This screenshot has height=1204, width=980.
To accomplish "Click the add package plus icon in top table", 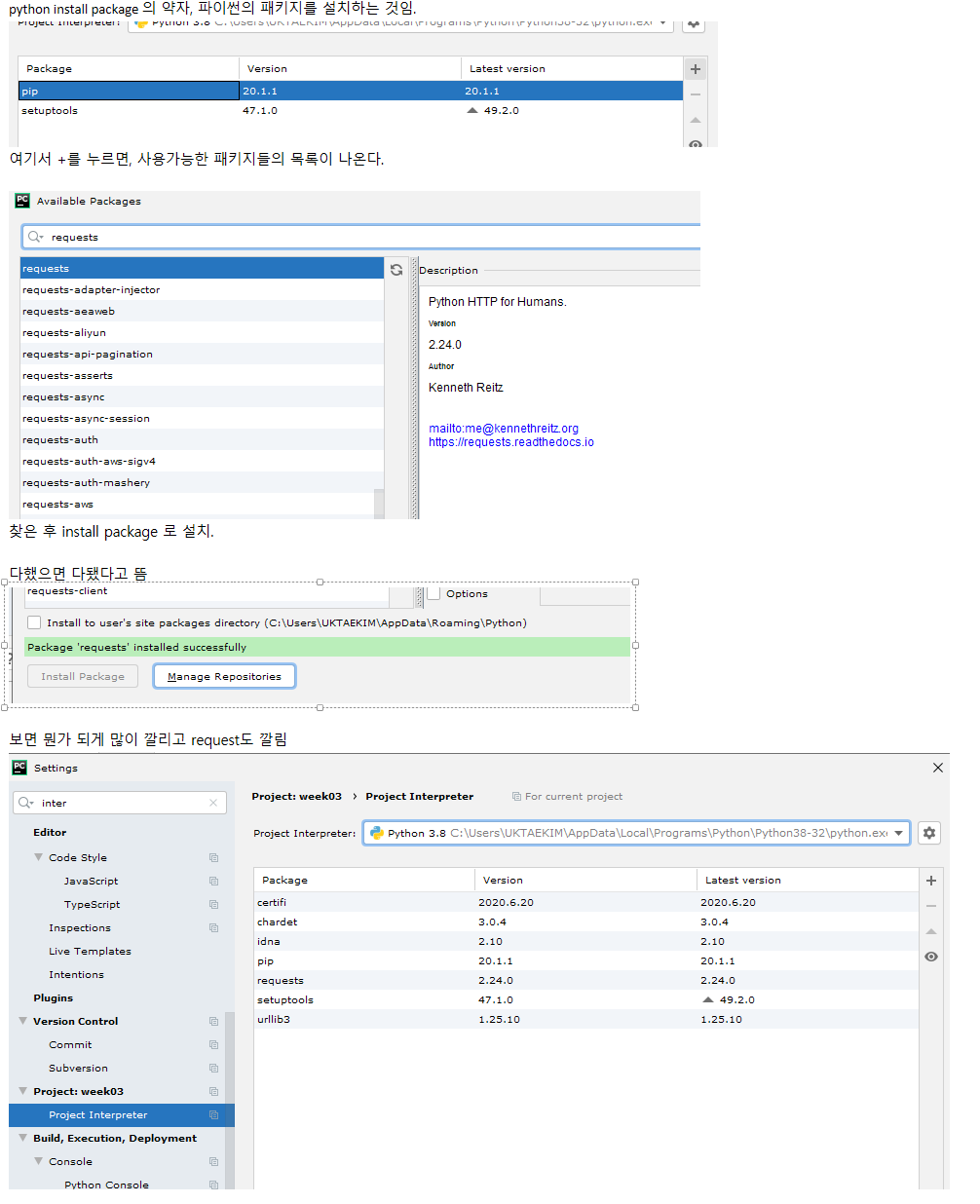I will (696, 69).
